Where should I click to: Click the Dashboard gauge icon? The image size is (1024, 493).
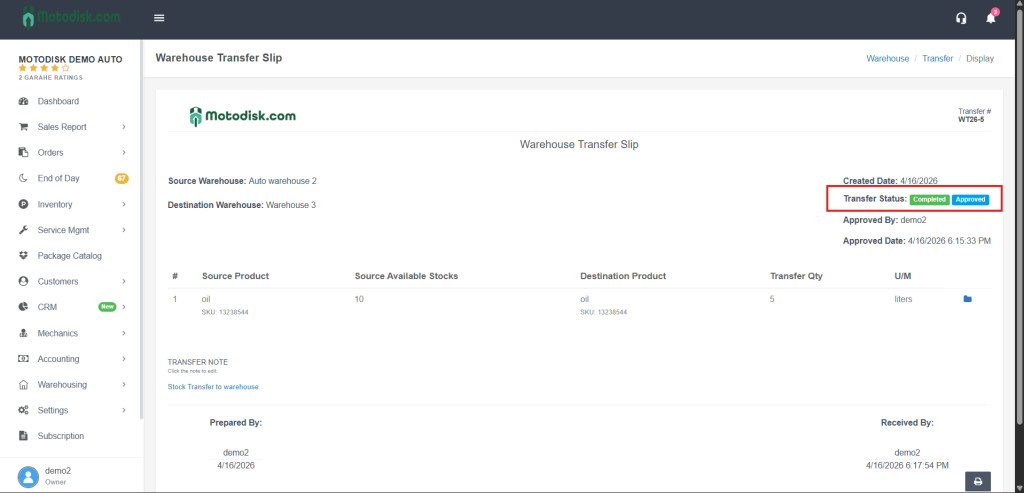click(x=23, y=101)
